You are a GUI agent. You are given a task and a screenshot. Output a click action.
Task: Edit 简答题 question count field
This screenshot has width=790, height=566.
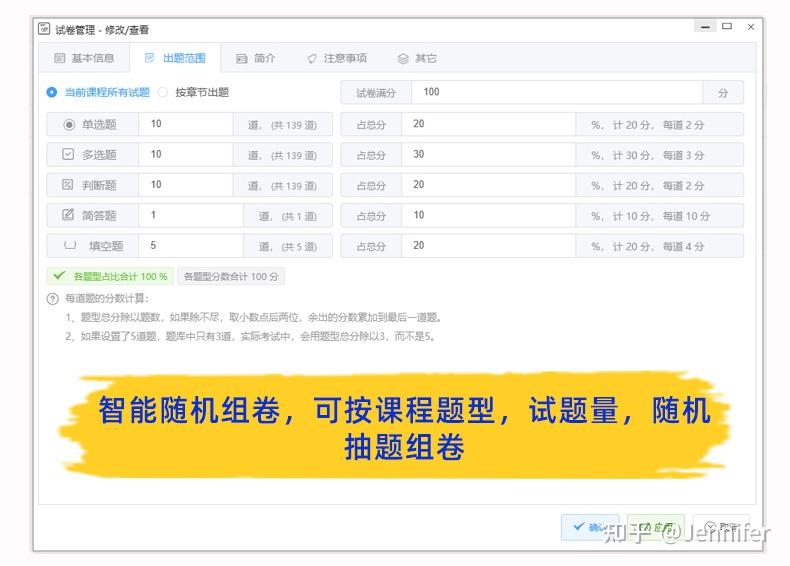pyautogui.click(x=190, y=215)
